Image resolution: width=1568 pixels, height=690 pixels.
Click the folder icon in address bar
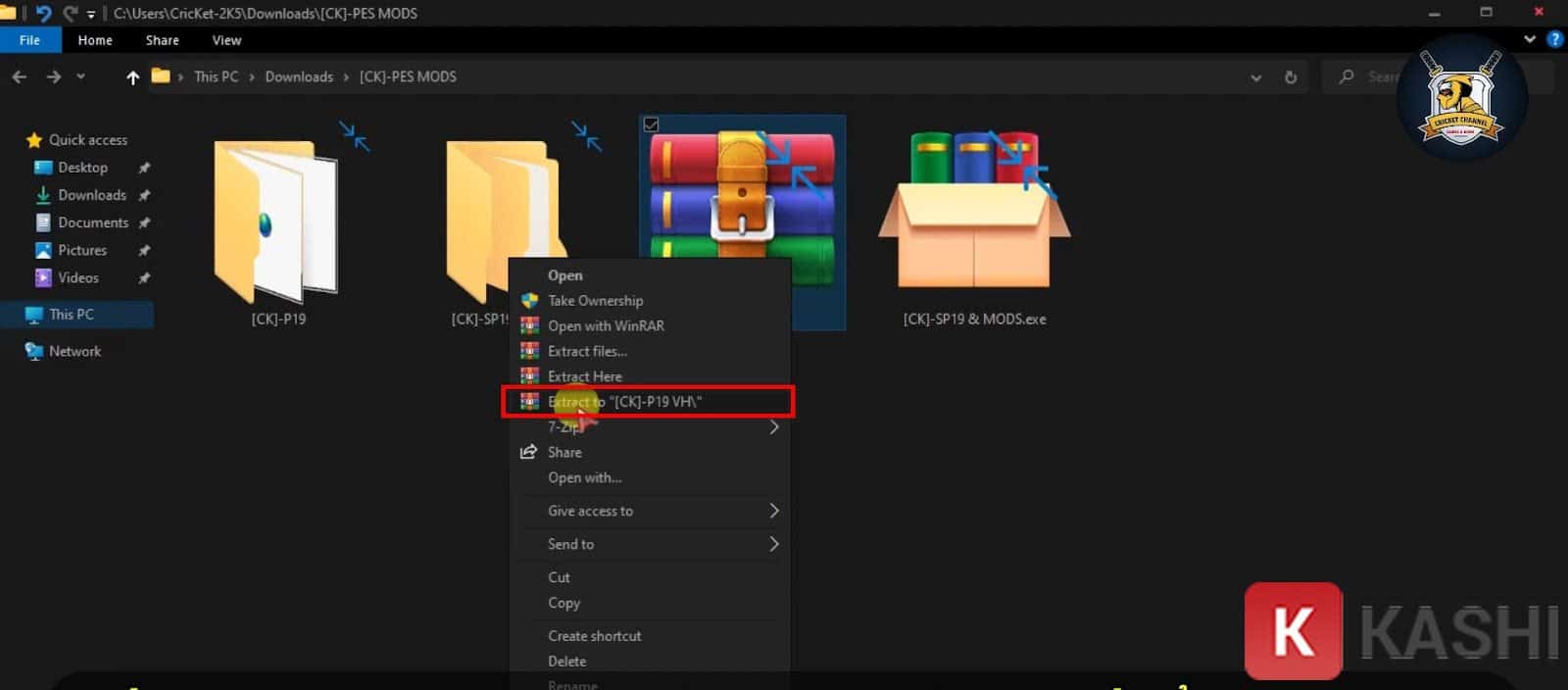pyautogui.click(x=161, y=75)
